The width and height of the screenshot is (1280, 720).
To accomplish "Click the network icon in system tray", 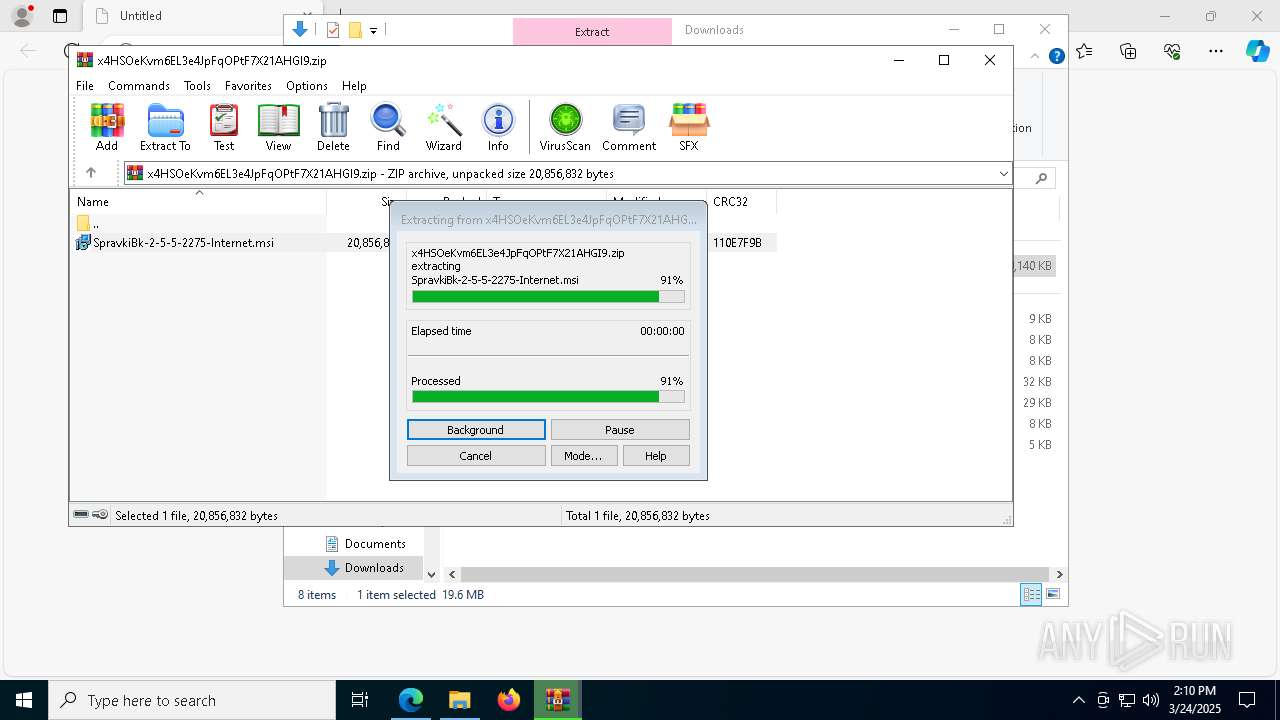I will [1127, 700].
